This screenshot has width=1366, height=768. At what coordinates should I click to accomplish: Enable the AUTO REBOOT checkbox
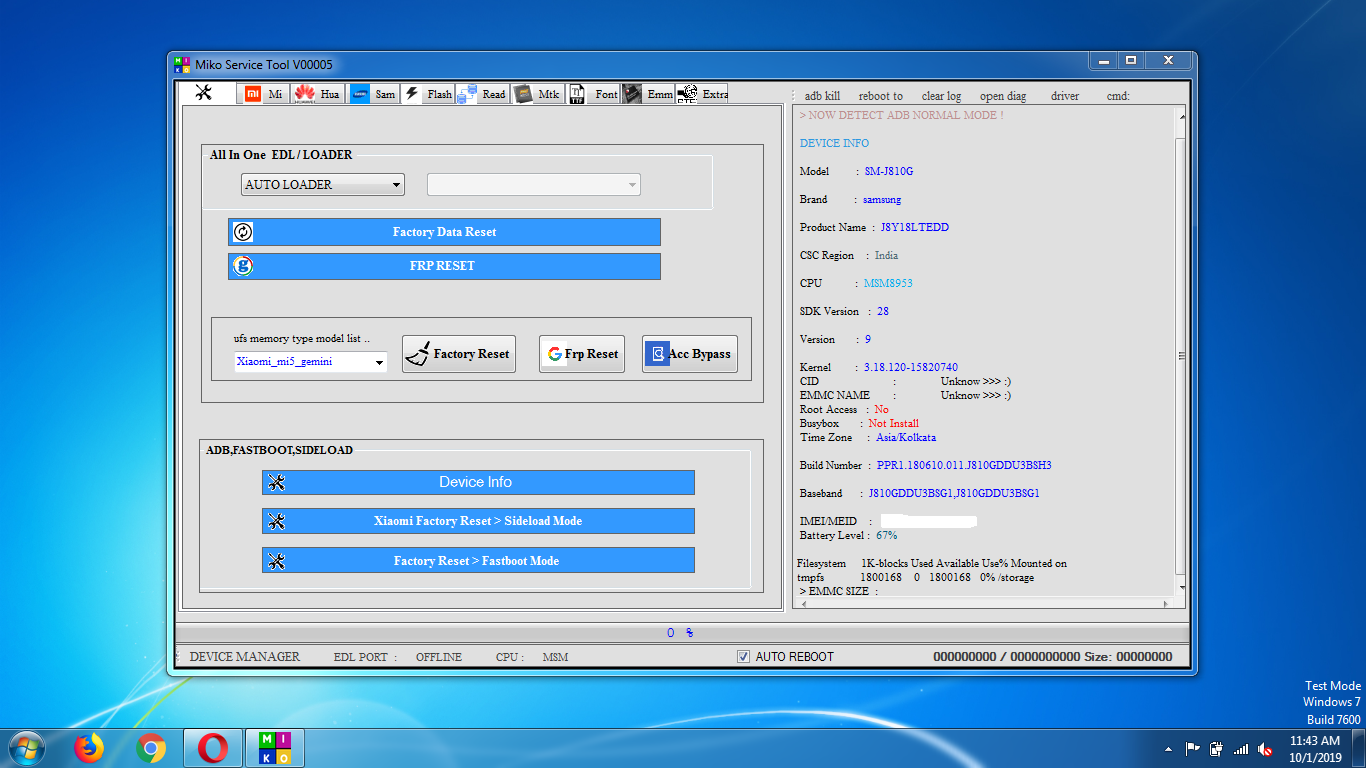click(x=743, y=656)
